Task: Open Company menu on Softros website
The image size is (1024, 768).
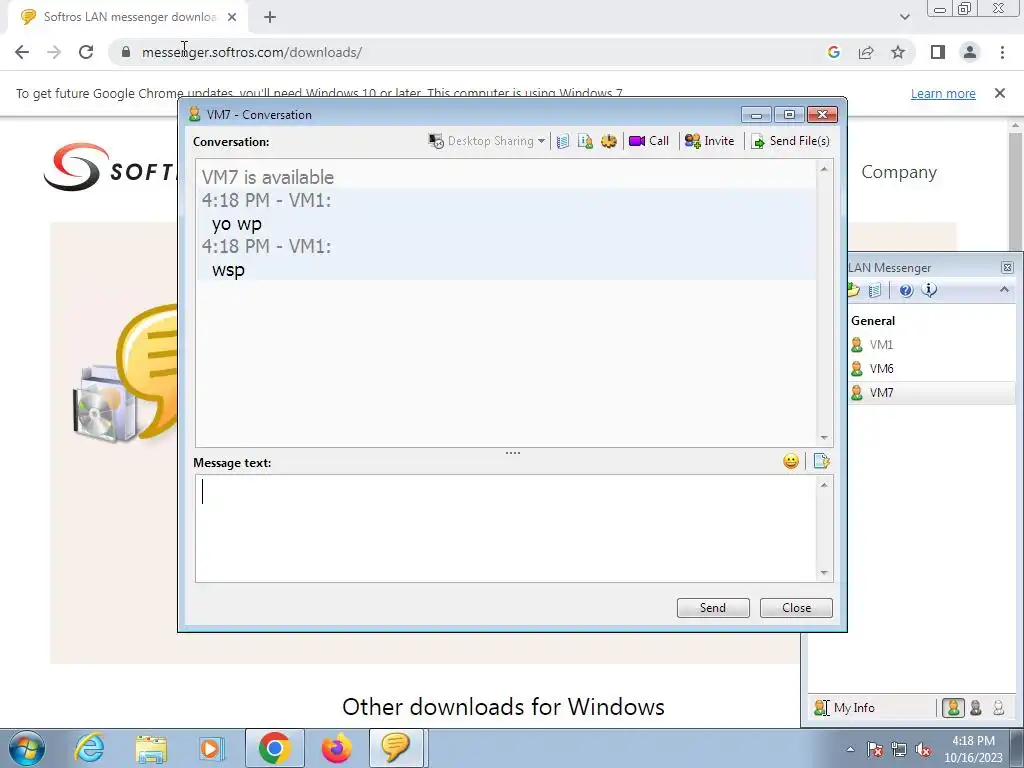Action: (899, 172)
